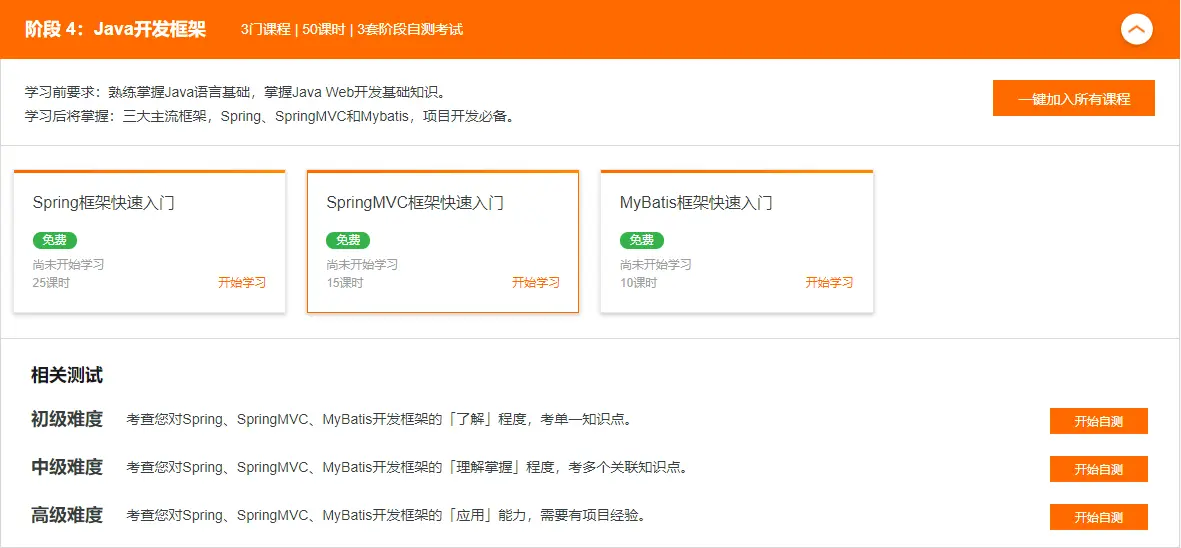Click the 相关测试 heading
This screenshot has width=1181, height=548.
pyautogui.click(x=67, y=375)
